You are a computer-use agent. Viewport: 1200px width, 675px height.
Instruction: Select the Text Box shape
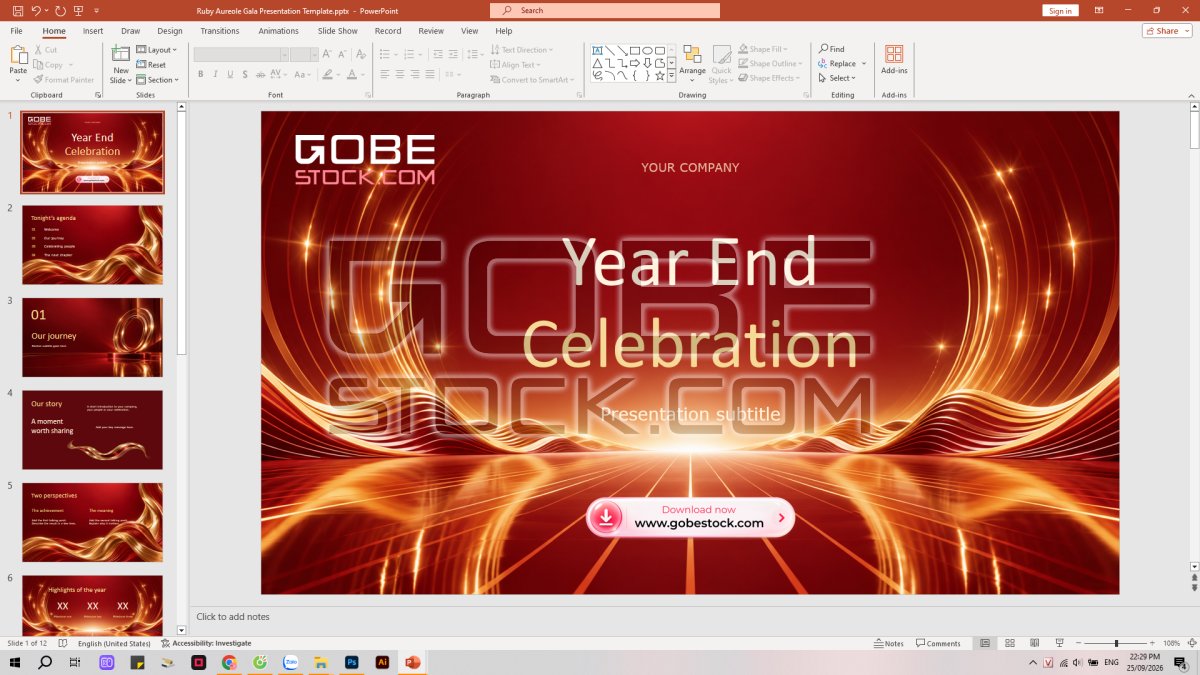pyautogui.click(x=597, y=50)
